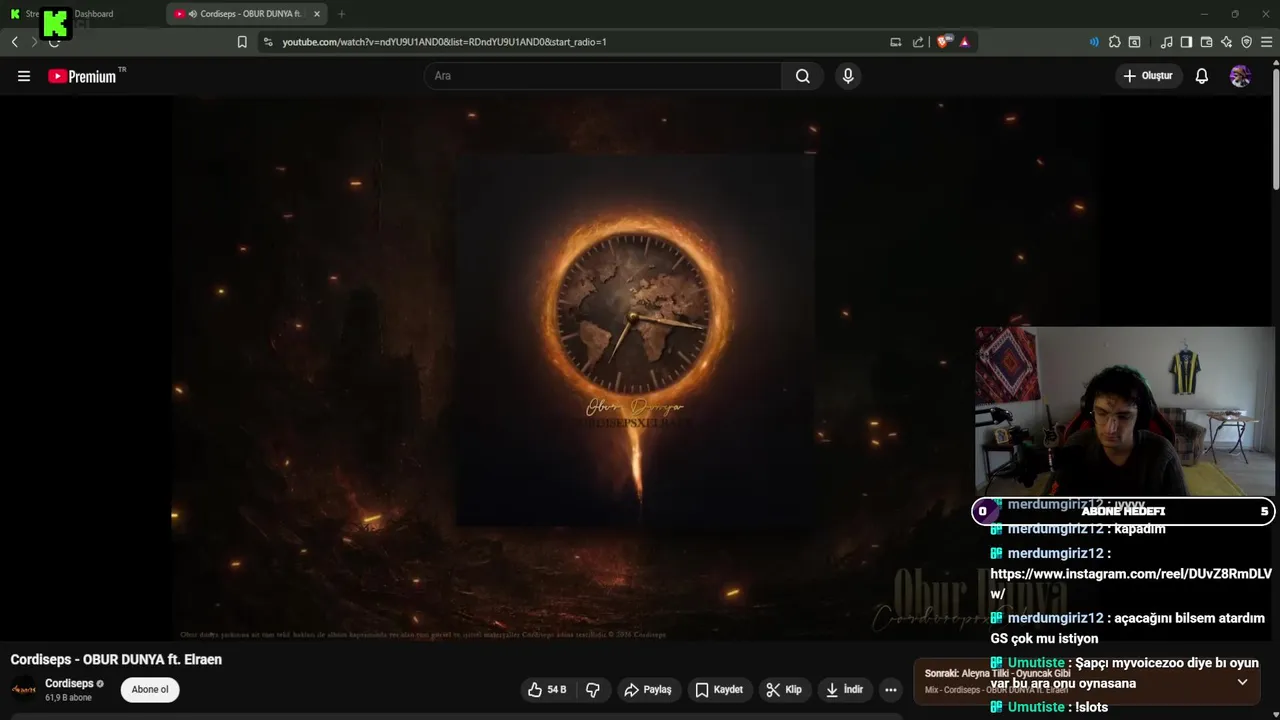1280x720 pixels.
Task: Bookmark this page in the address bar
Action: pos(242,42)
